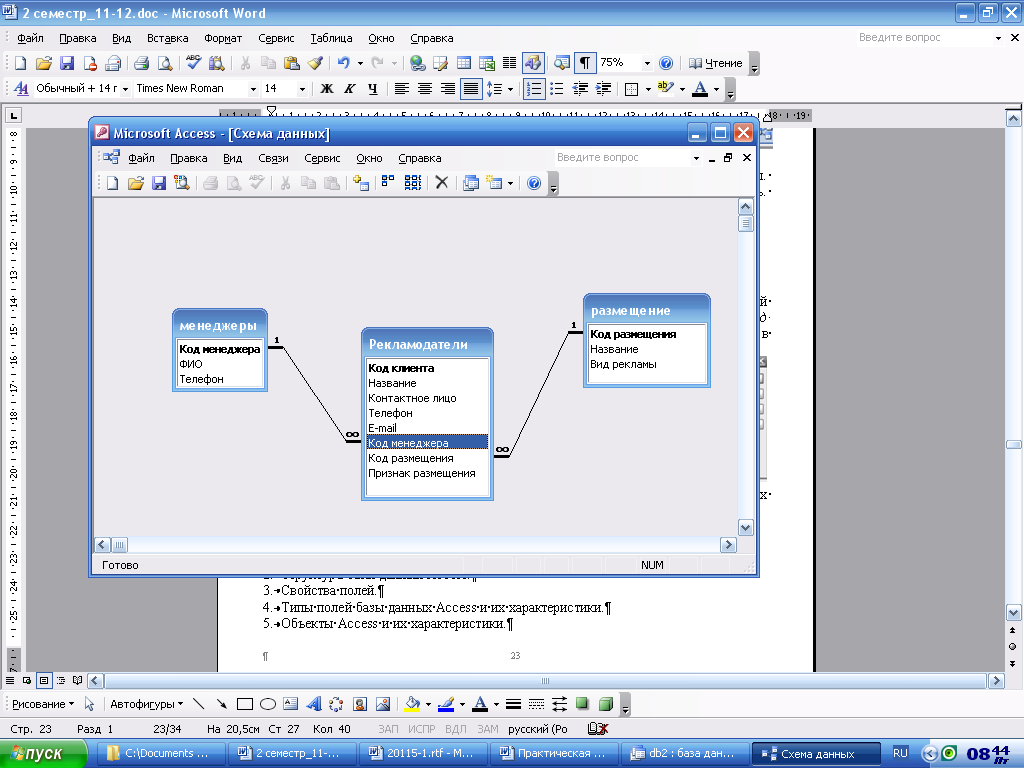Image resolution: width=1024 pixels, height=768 pixels.
Task: Click Word's Print icon
Action: [141, 63]
